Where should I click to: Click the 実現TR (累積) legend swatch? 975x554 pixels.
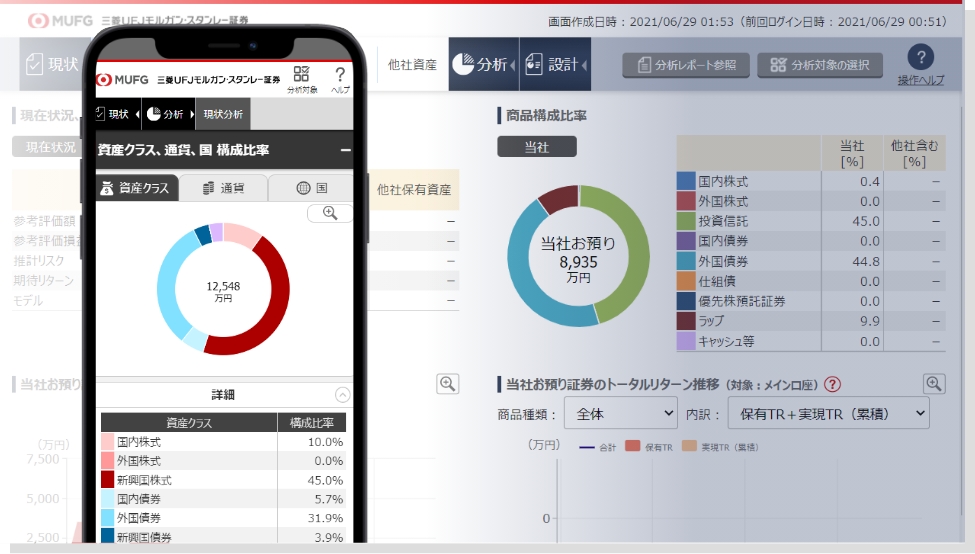pos(689,446)
